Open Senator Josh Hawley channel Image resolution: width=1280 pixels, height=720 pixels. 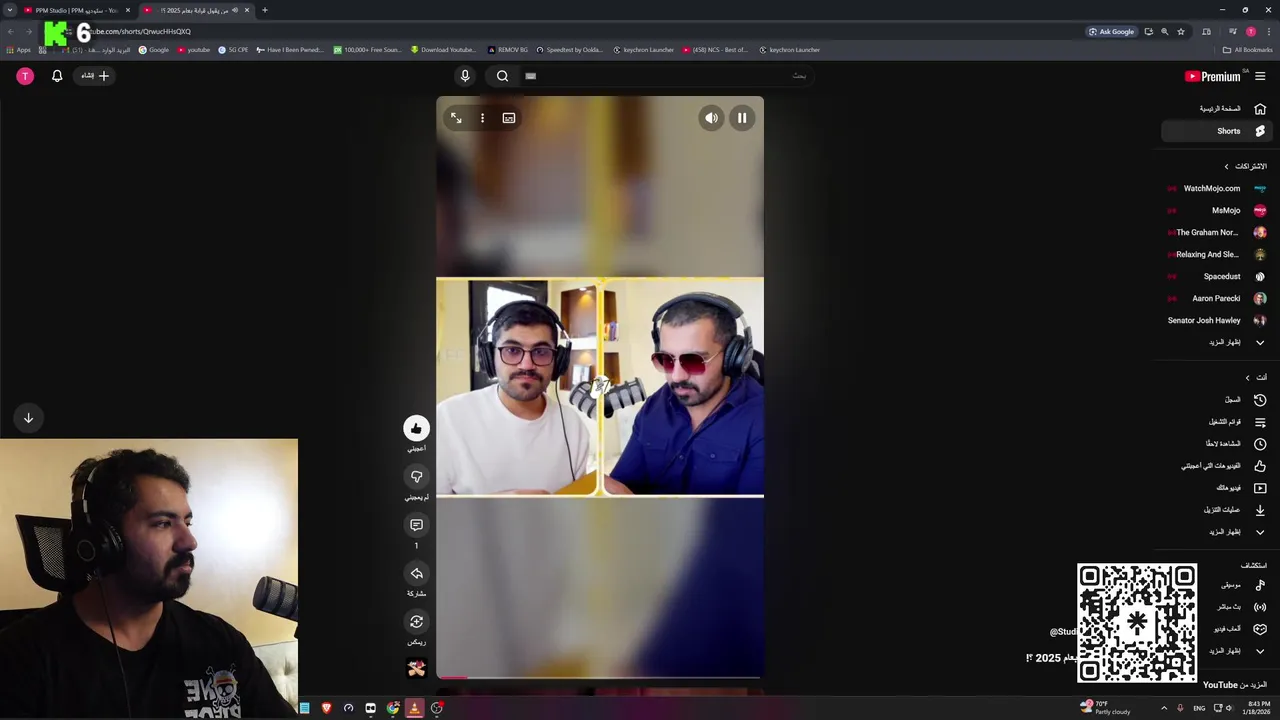(x=1217, y=320)
